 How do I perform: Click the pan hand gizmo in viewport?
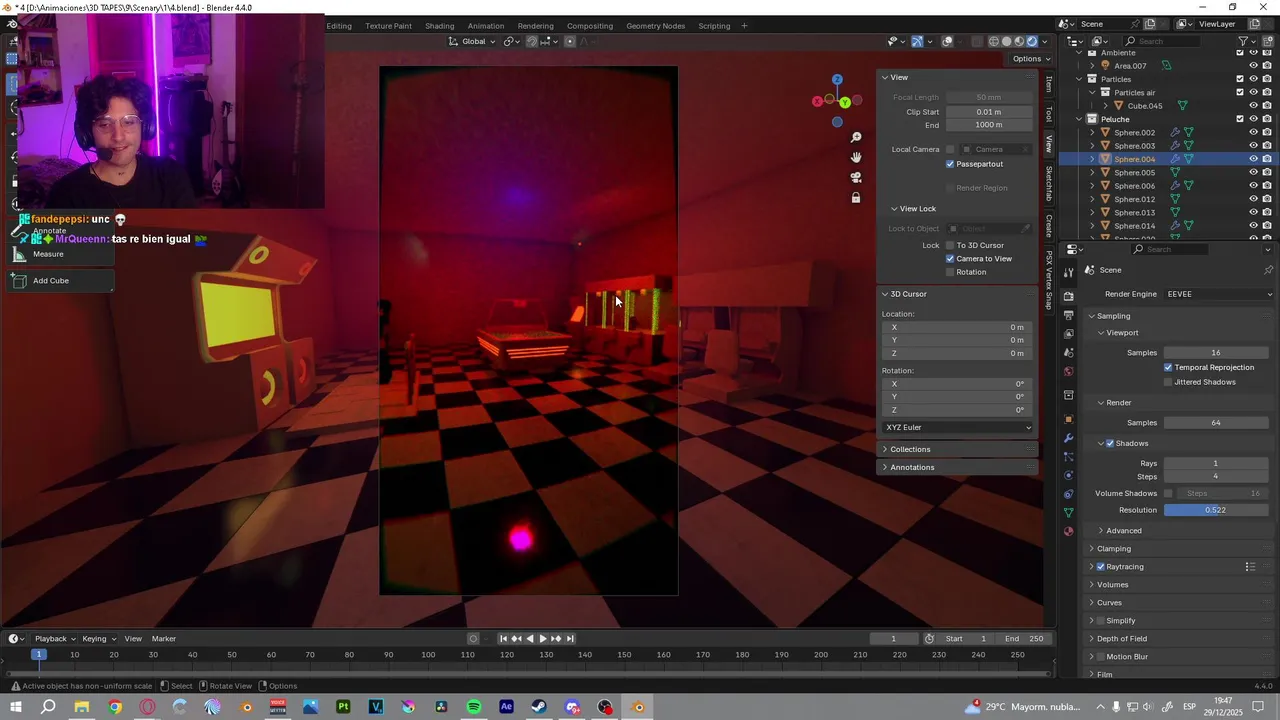coord(856,157)
